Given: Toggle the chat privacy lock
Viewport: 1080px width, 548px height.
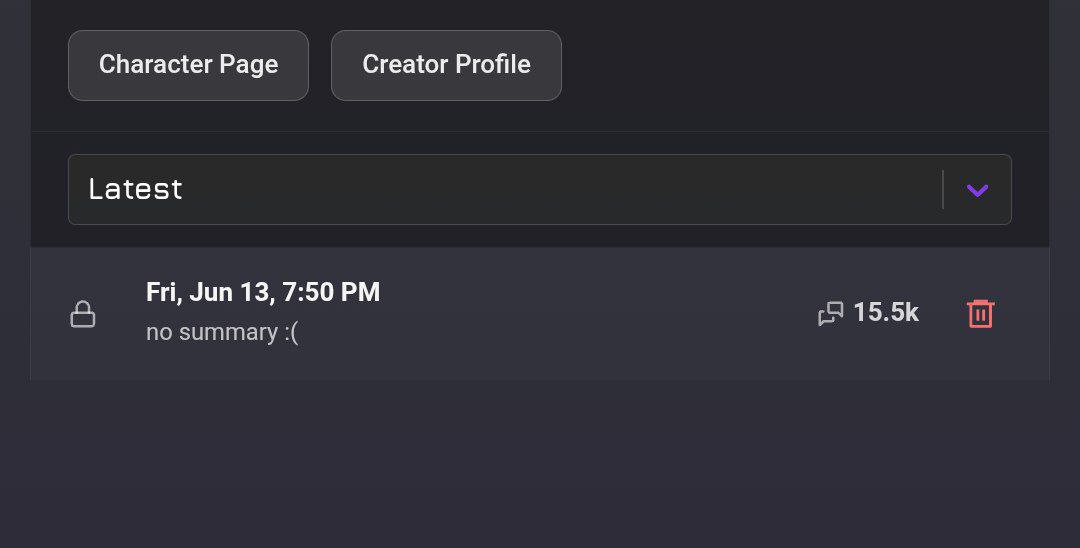Looking at the screenshot, I should [x=83, y=314].
